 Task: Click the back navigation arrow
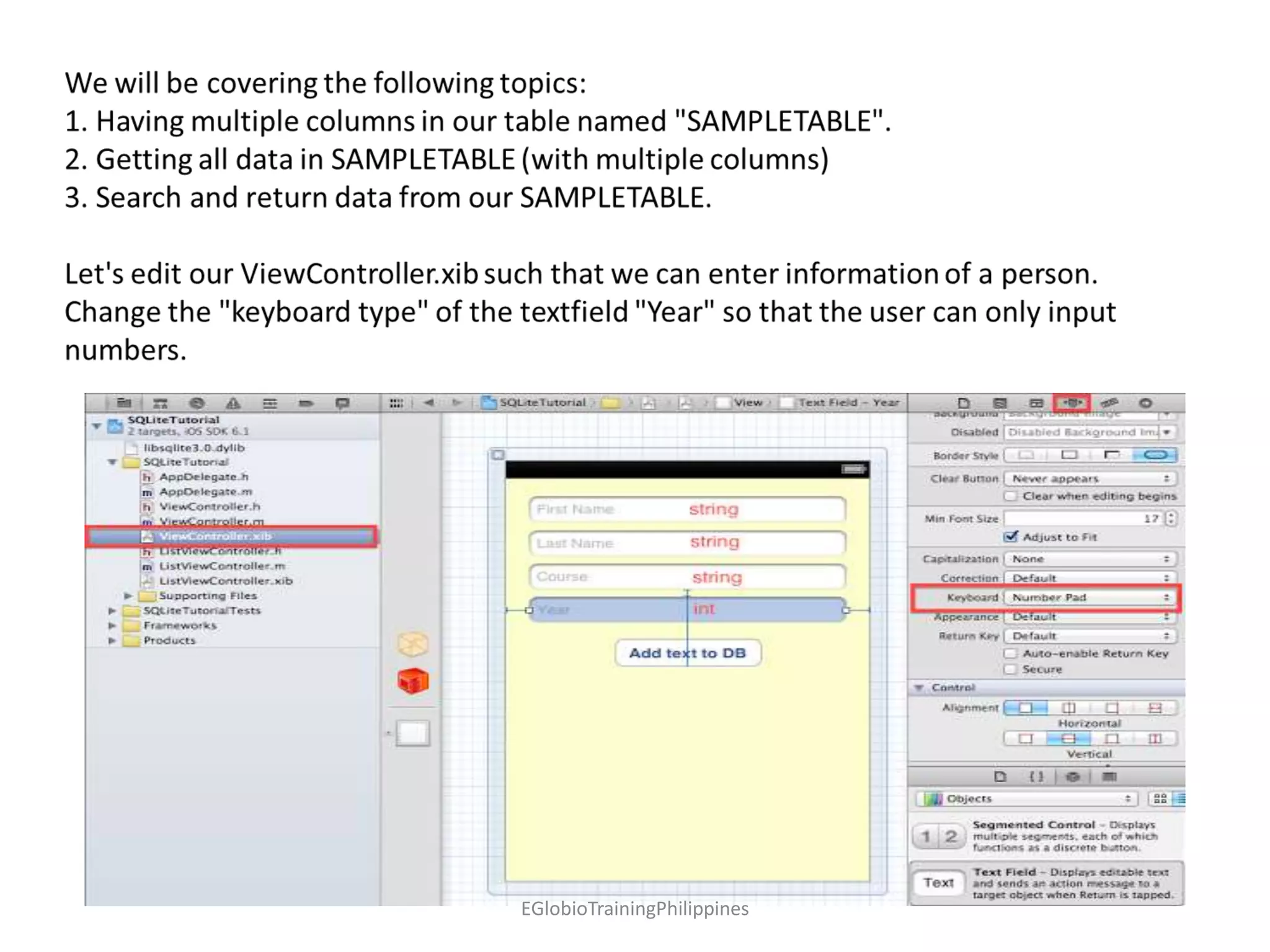pyautogui.click(x=429, y=403)
